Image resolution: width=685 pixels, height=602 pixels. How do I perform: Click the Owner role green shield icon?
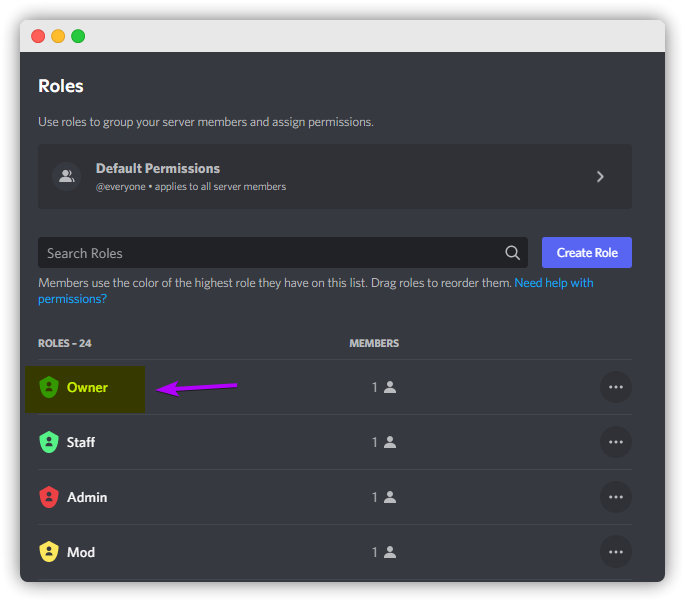click(49, 387)
